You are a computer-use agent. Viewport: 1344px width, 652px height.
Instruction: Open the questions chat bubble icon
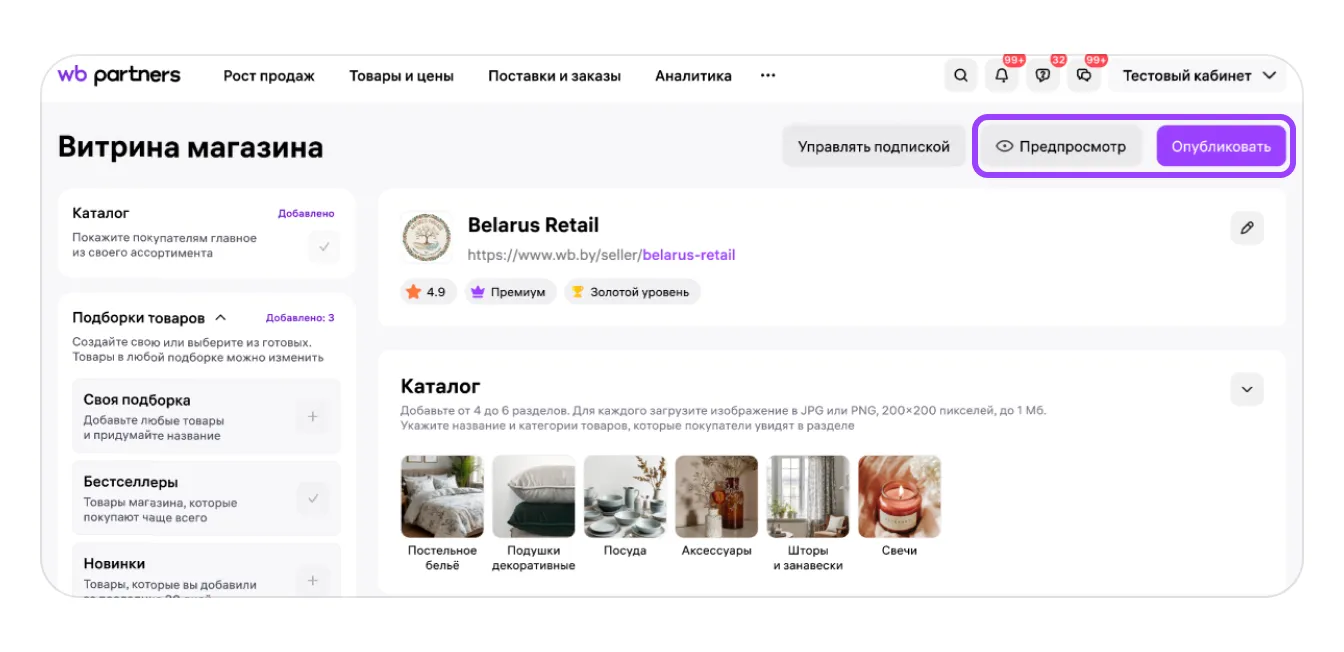1043,76
